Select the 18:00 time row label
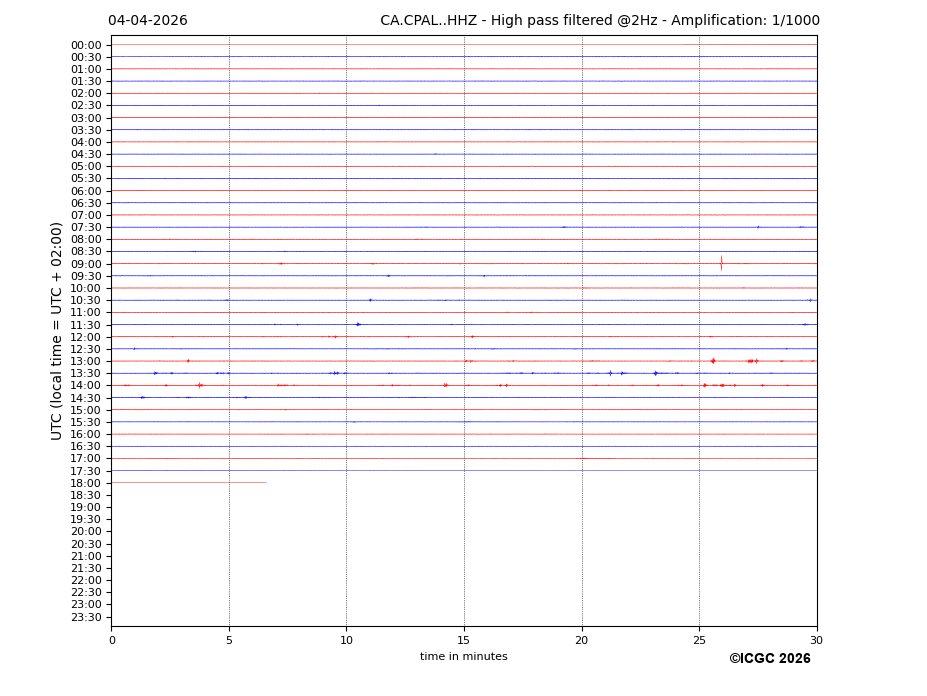The image size is (927, 696). [86, 483]
